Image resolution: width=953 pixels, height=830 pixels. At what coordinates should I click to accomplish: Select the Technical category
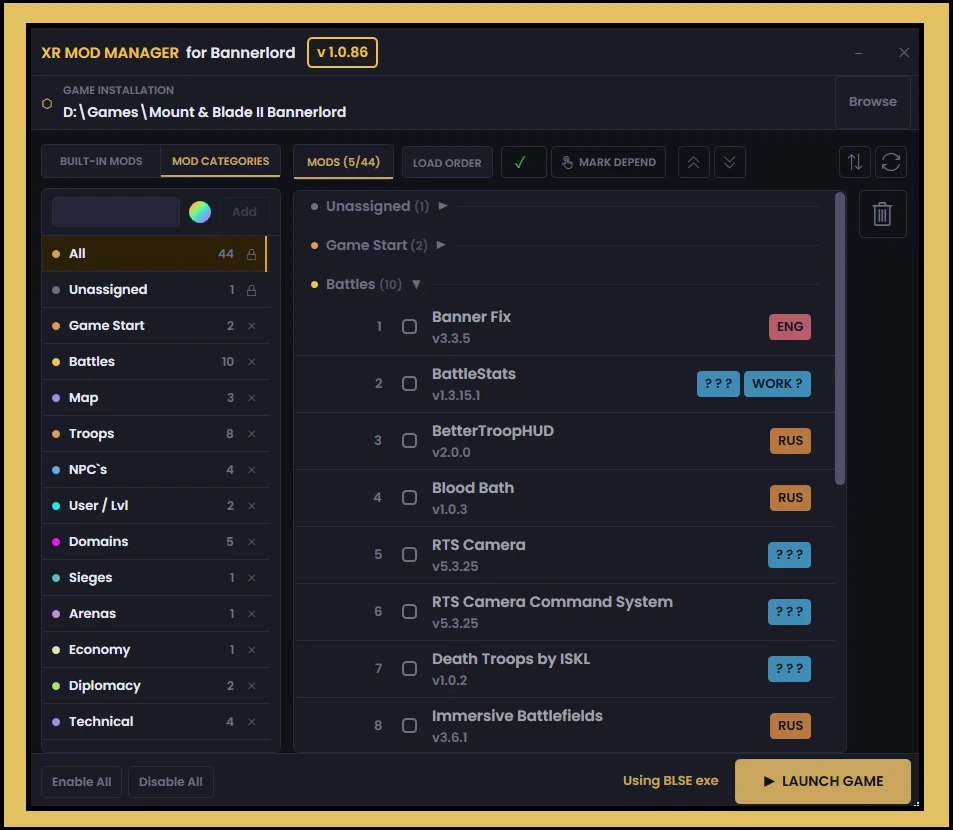156,721
